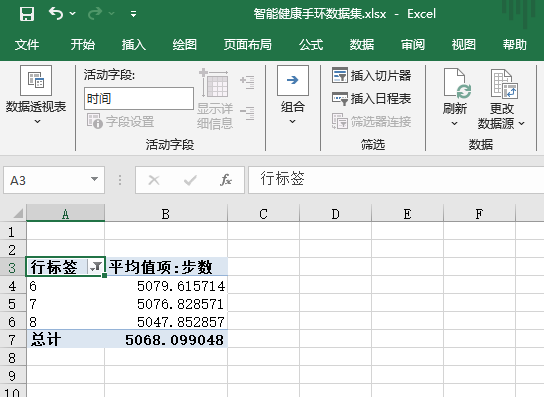Select column B header
The width and height of the screenshot is (544, 397).
(x=166, y=213)
